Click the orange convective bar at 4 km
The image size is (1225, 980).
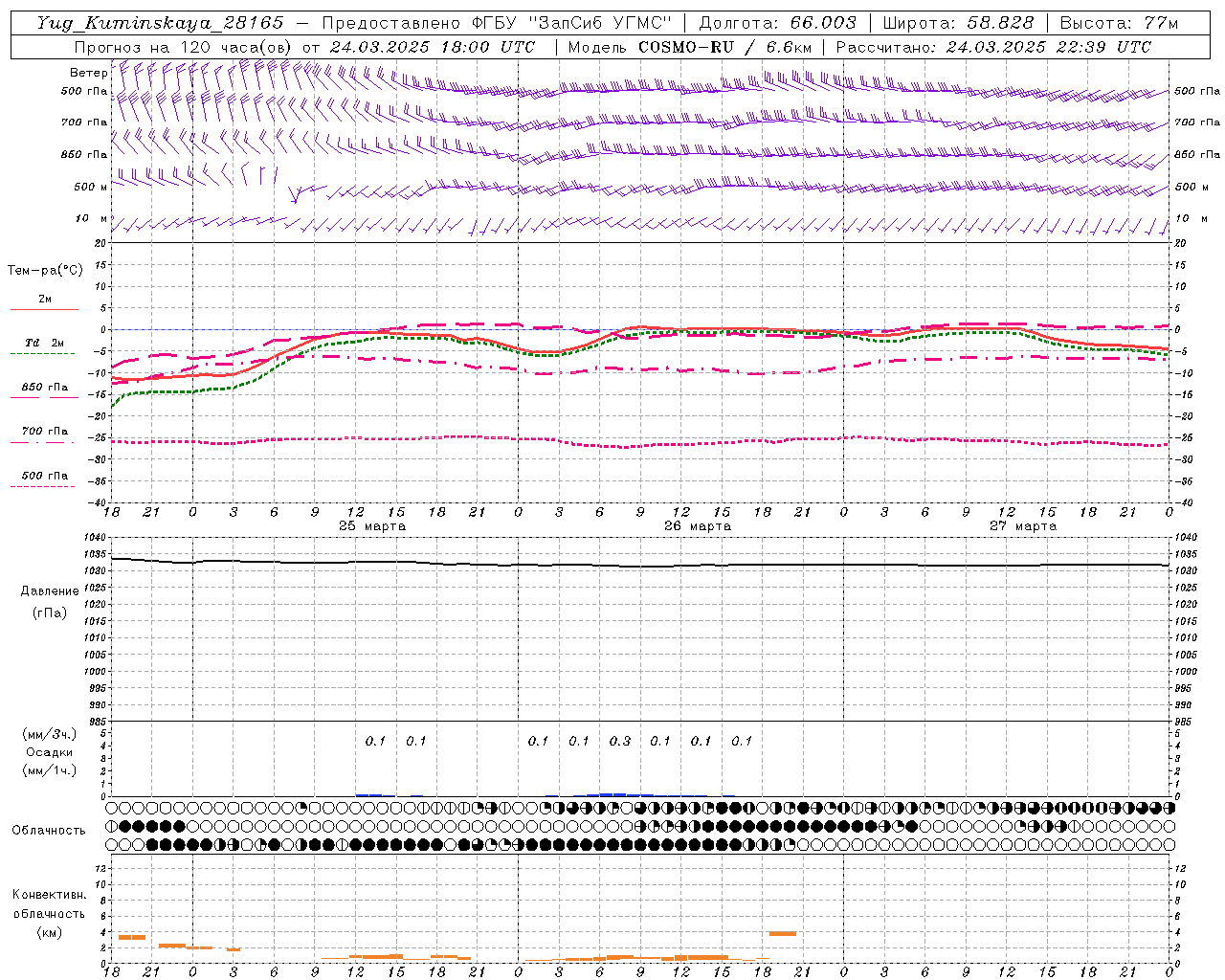pyautogui.click(x=783, y=933)
